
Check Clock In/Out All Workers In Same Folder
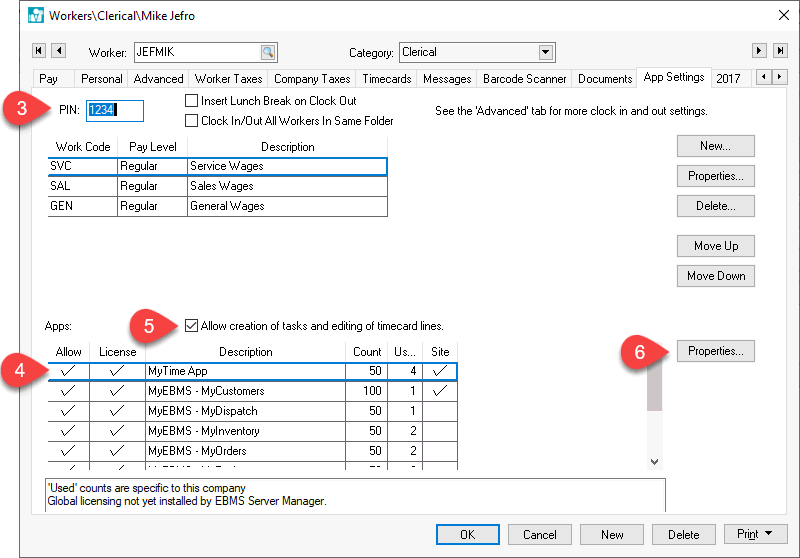[x=192, y=121]
